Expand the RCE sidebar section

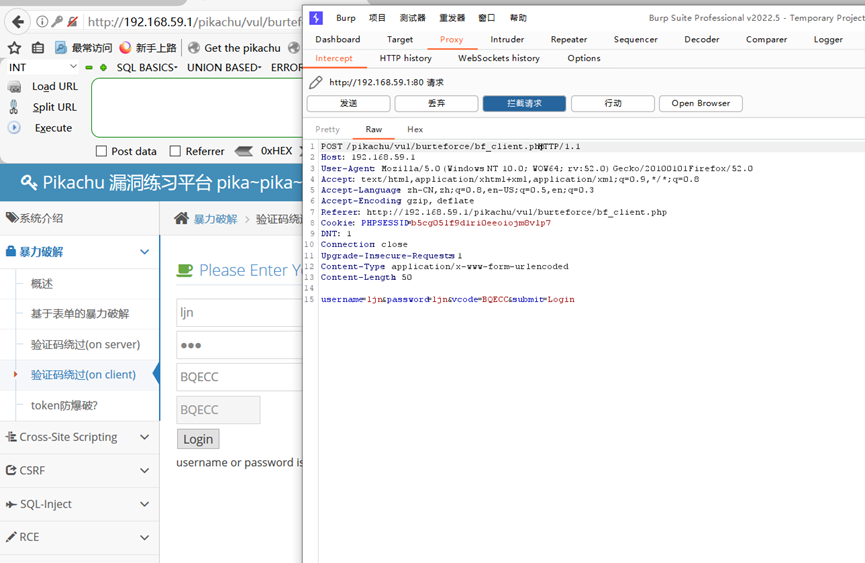[x=80, y=537]
